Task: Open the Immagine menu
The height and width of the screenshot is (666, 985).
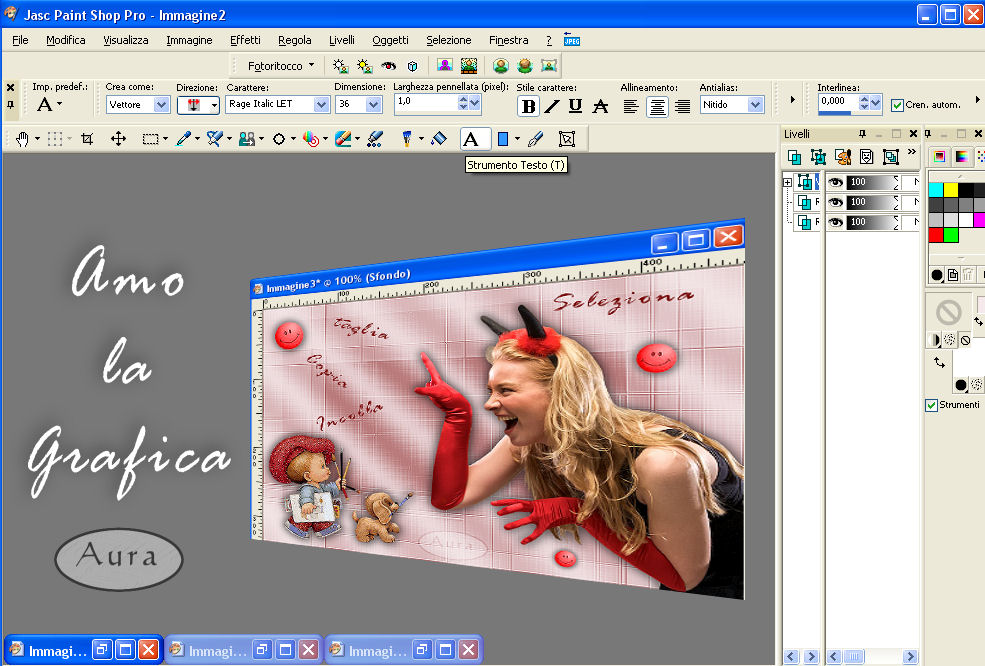Action: 189,40
